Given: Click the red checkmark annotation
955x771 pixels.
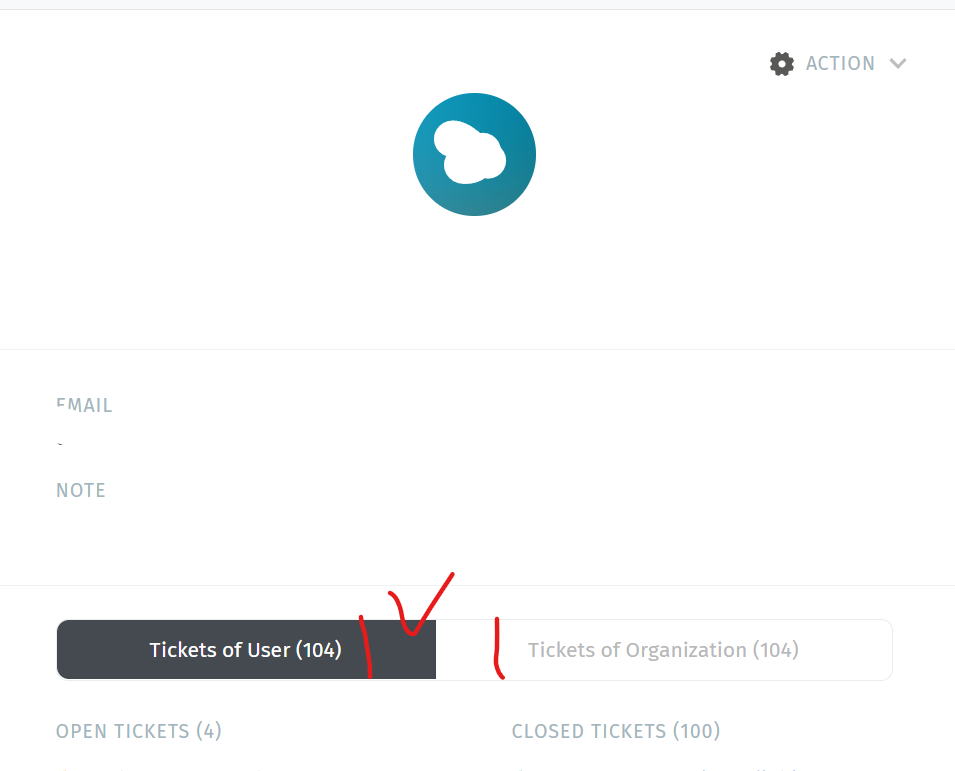Looking at the screenshot, I should (x=421, y=604).
